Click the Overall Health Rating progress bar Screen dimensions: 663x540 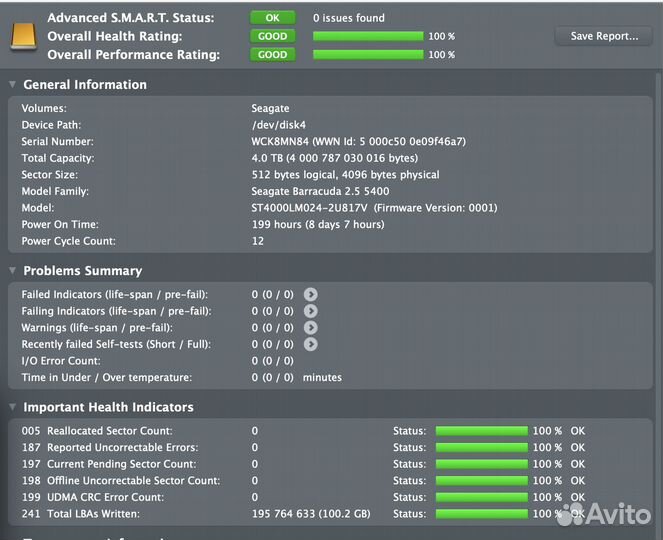tap(368, 36)
